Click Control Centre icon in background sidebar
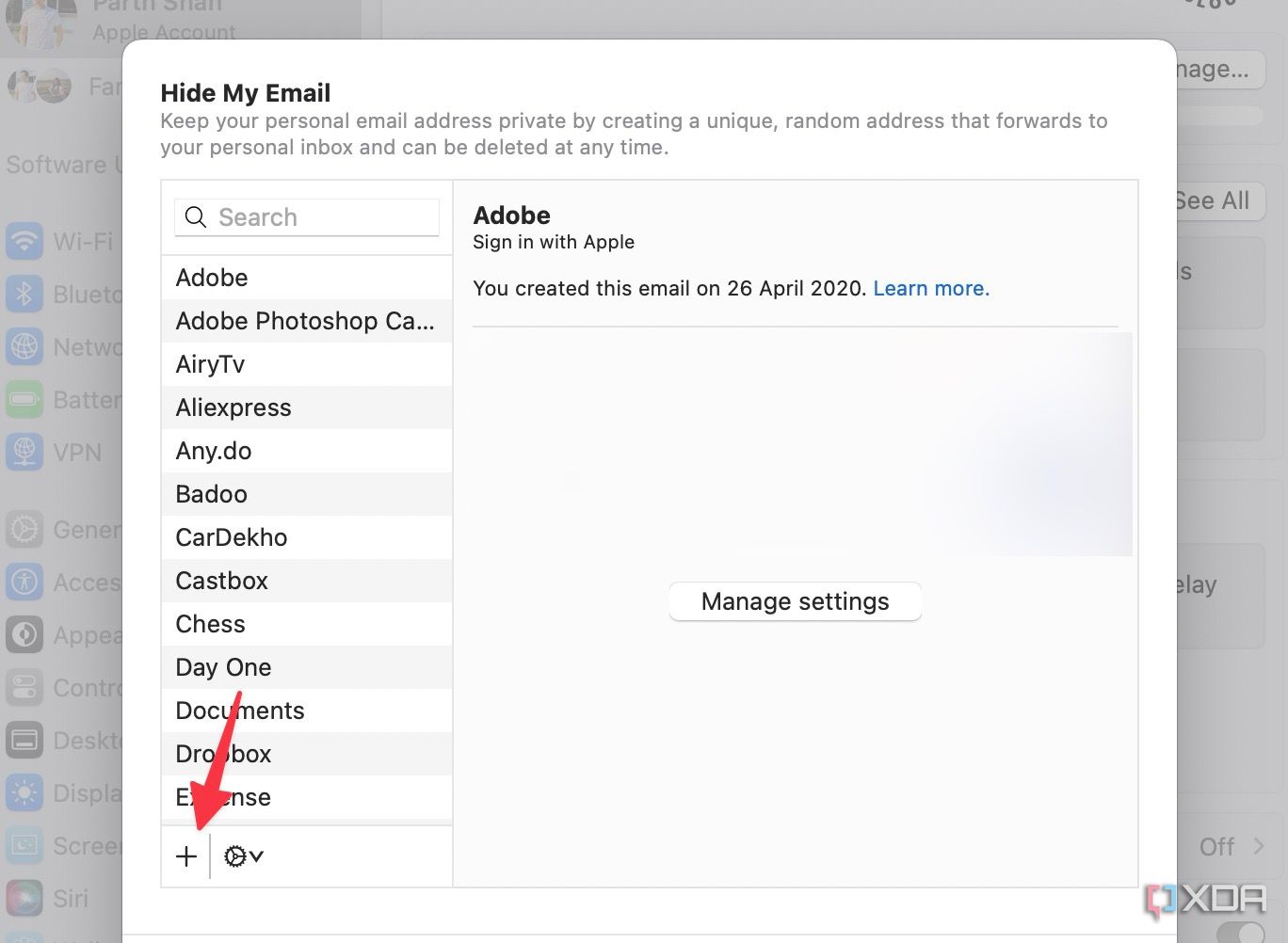 24,688
